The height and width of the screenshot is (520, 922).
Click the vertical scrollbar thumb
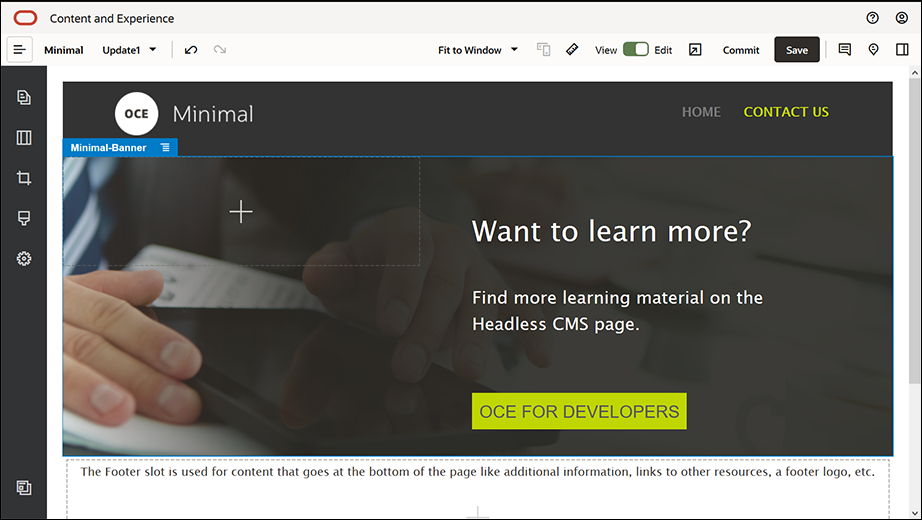point(914,231)
